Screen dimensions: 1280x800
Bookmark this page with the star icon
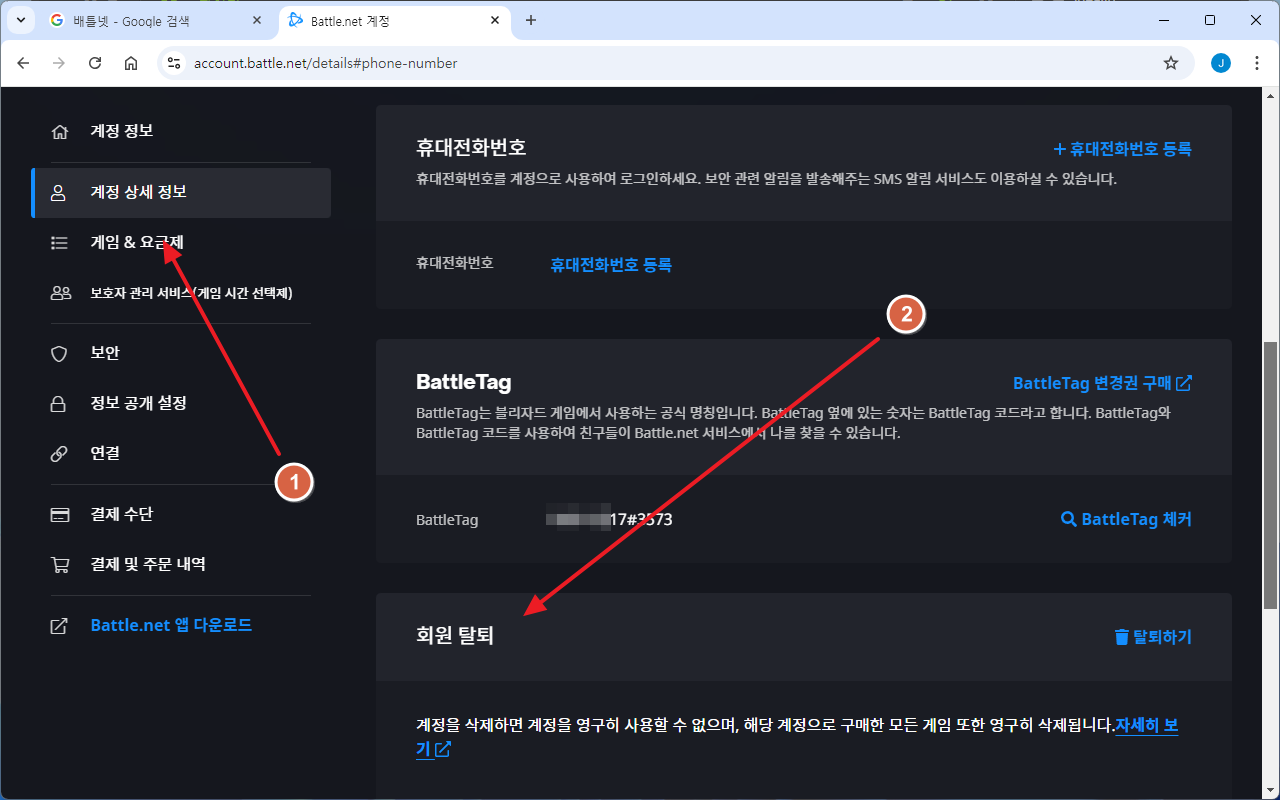(x=1171, y=63)
